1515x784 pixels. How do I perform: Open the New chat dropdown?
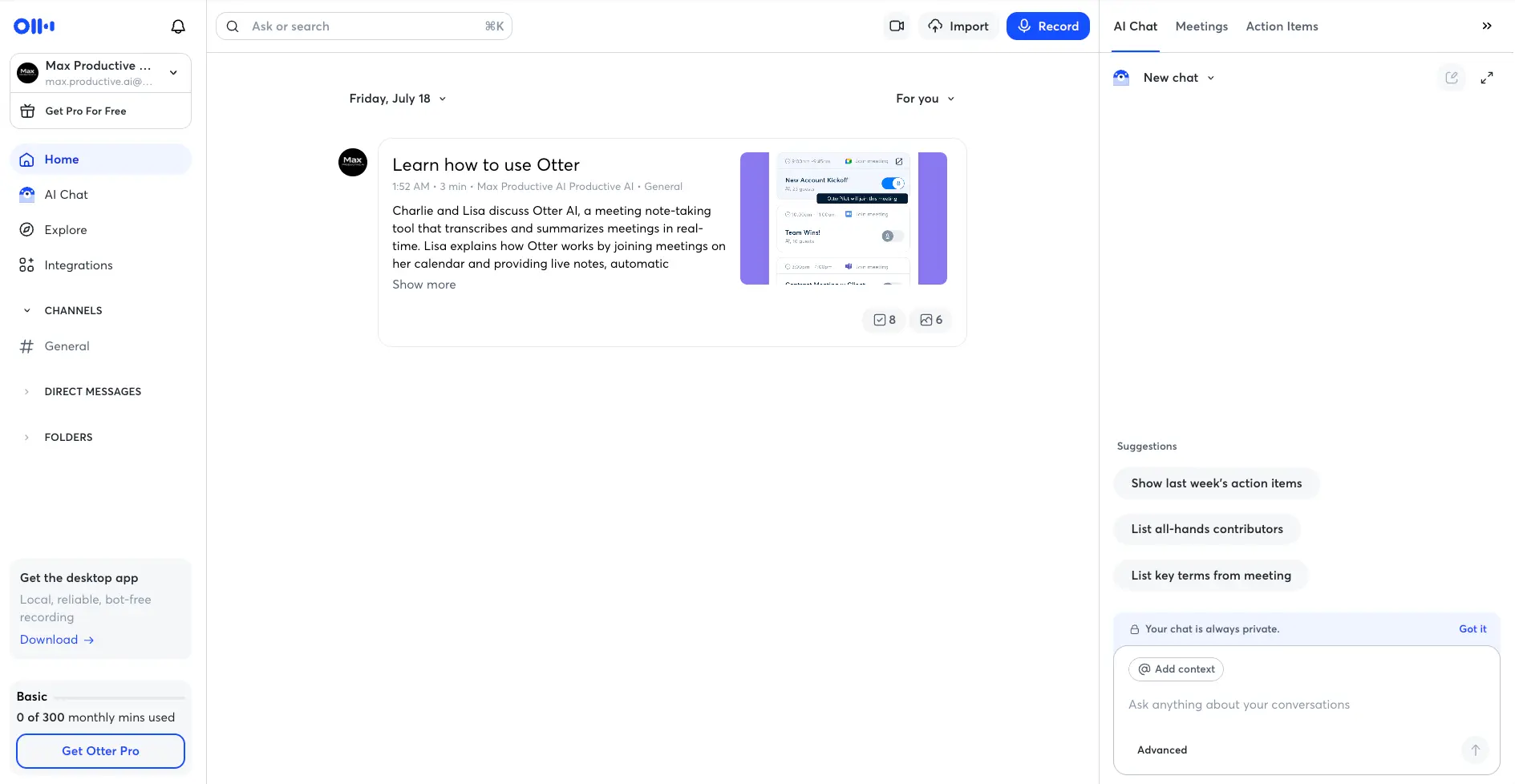pos(1179,78)
